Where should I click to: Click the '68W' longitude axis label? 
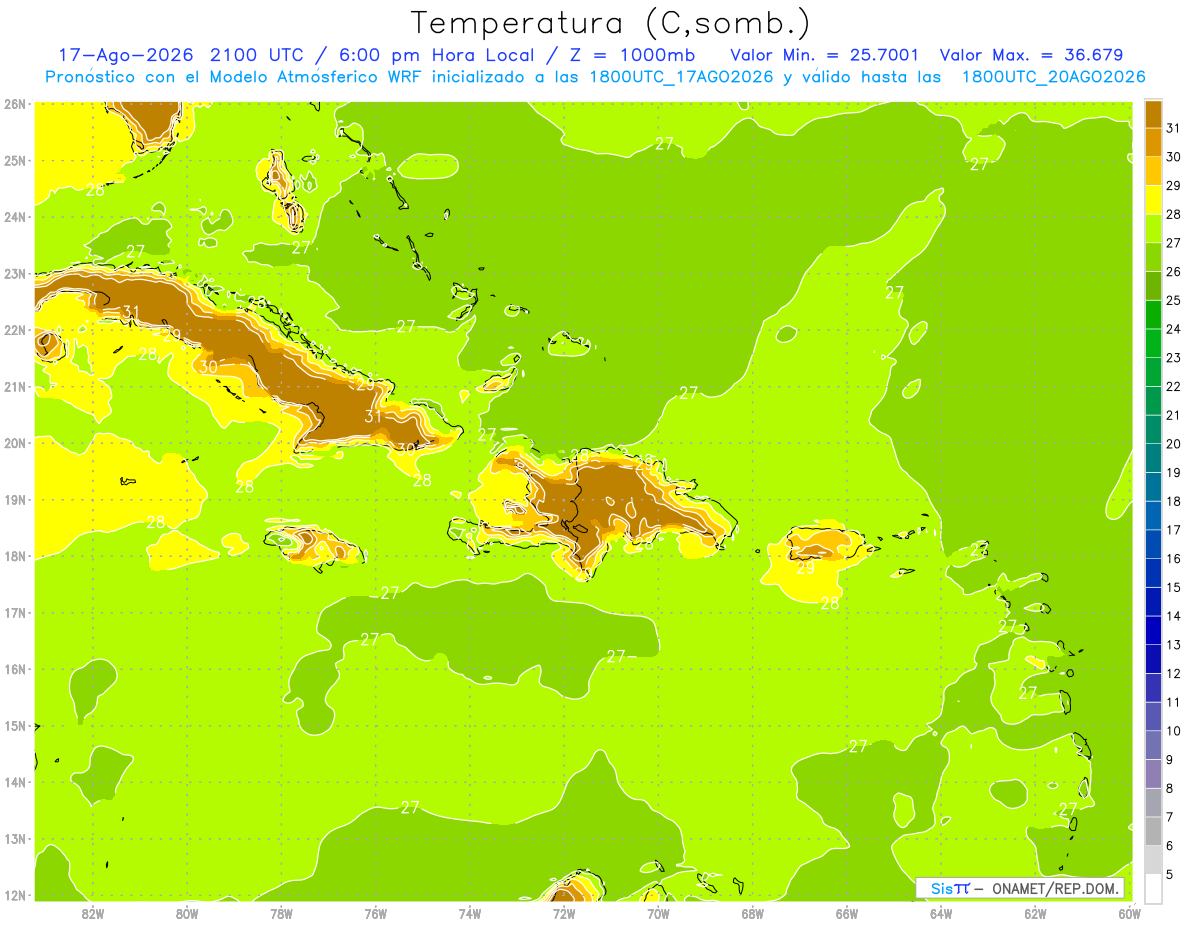pyautogui.click(x=752, y=913)
